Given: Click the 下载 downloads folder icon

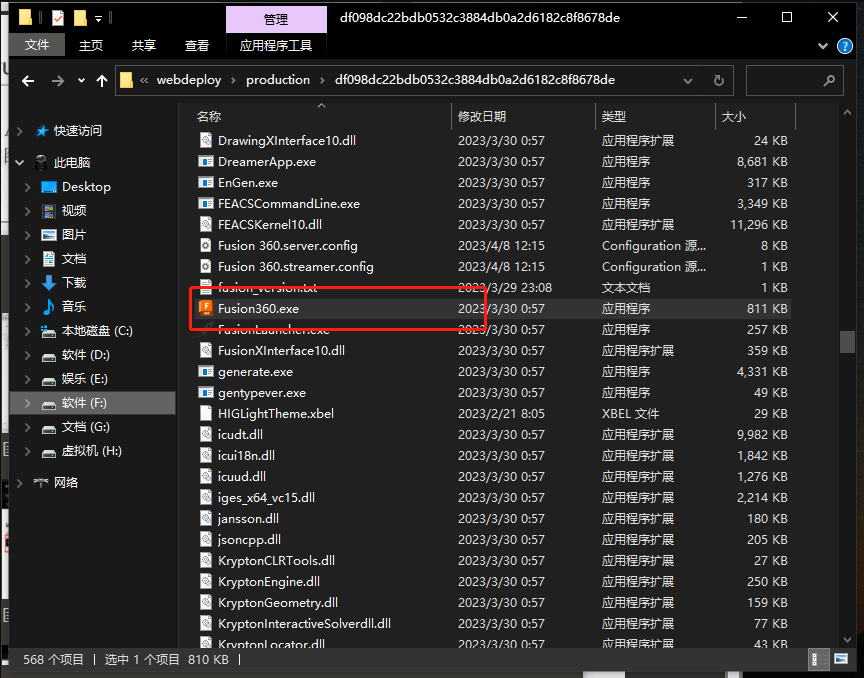Looking at the screenshot, I should [49, 283].
